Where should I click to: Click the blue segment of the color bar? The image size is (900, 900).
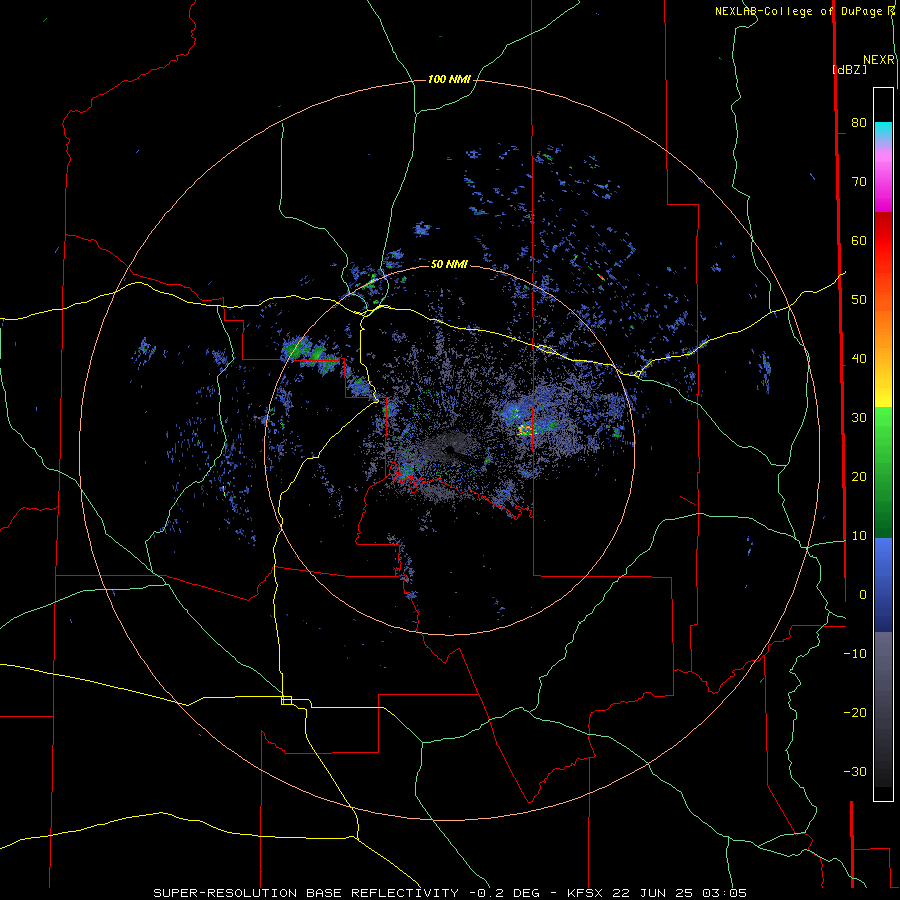pyautogui.click(x=883, y=584)
